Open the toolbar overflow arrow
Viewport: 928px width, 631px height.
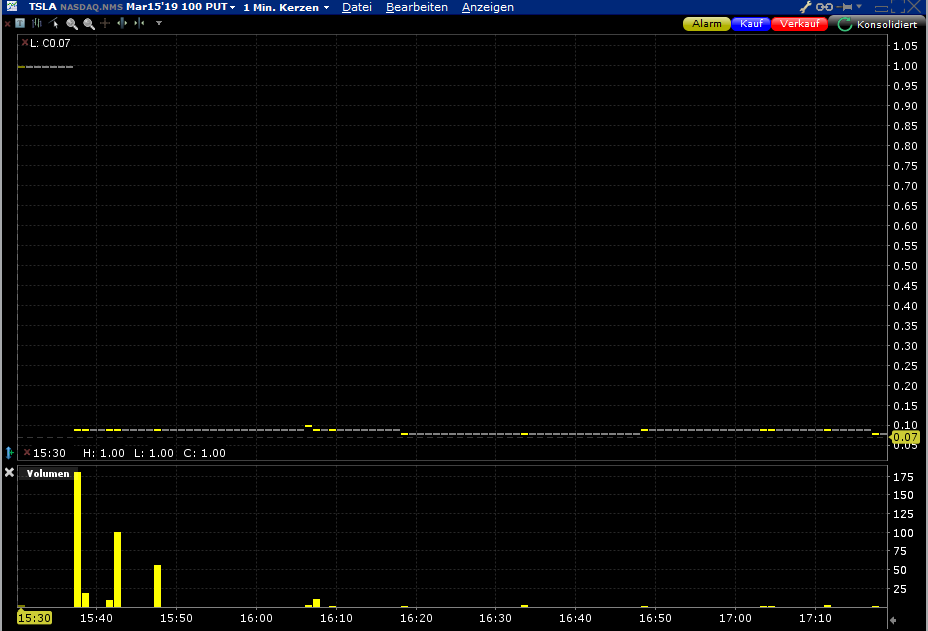point(158,23)
